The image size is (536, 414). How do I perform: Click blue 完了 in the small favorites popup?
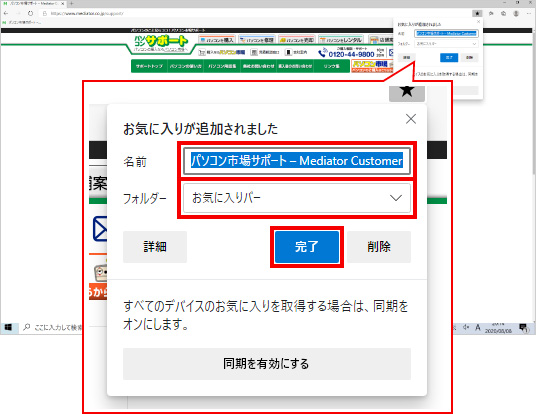click(x=449, y=57)
